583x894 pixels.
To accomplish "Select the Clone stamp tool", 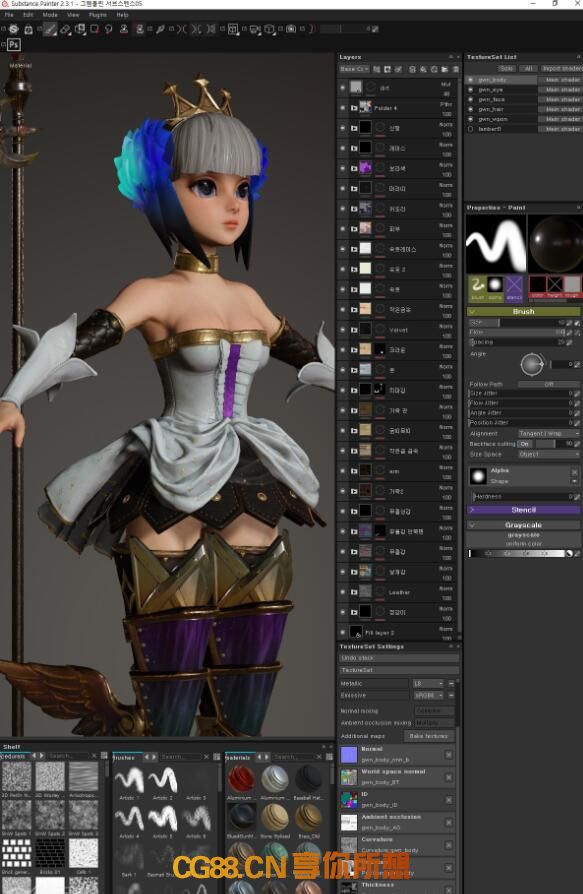I will (124, 29).
